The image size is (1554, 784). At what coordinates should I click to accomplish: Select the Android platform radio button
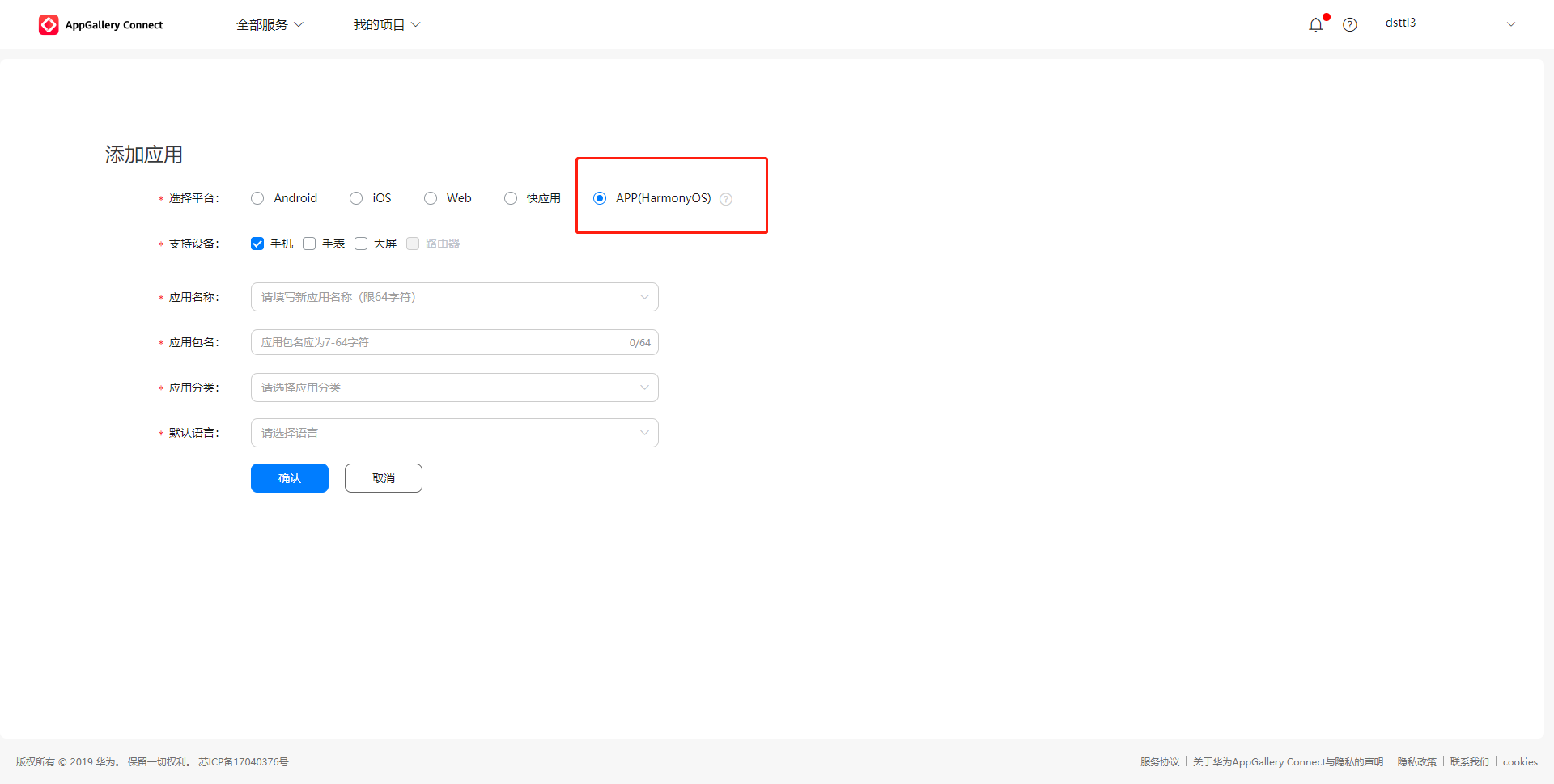(257, 198)
